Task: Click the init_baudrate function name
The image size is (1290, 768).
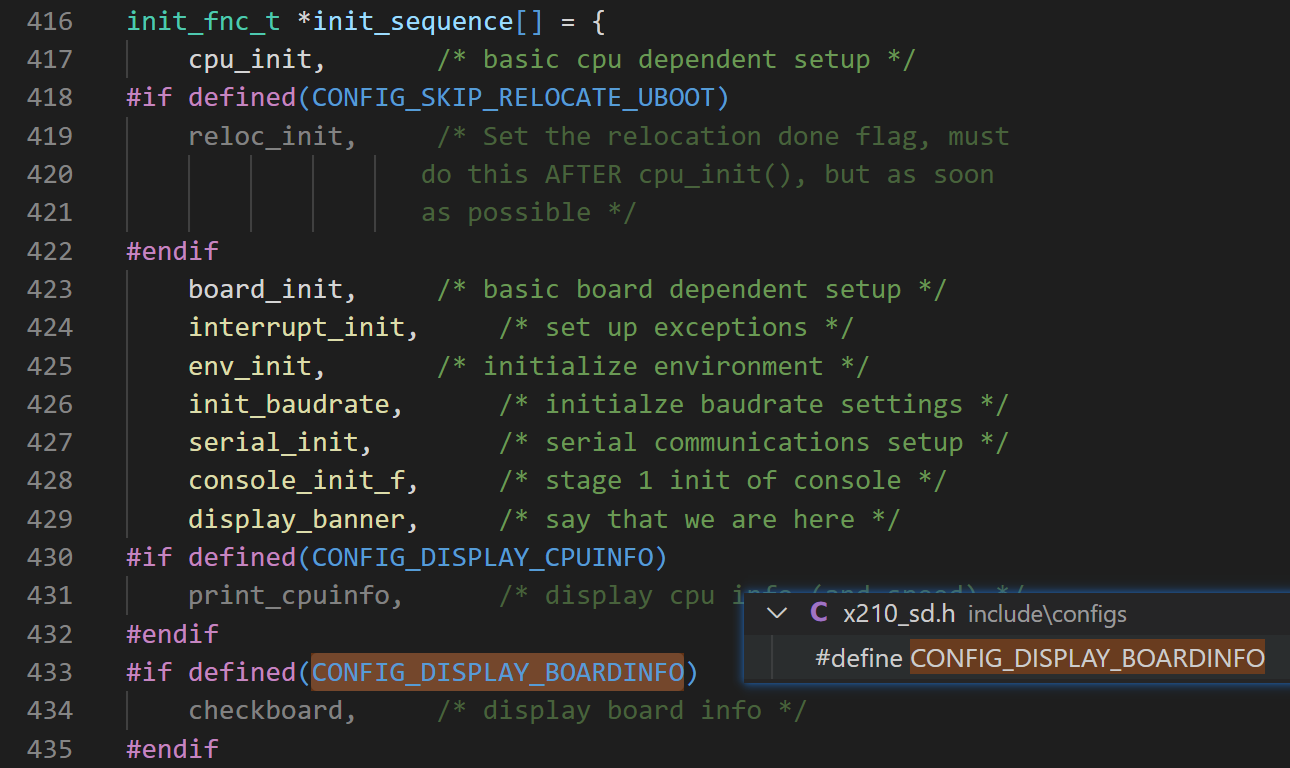Action: pyautogui.click(x=288, y=404)
